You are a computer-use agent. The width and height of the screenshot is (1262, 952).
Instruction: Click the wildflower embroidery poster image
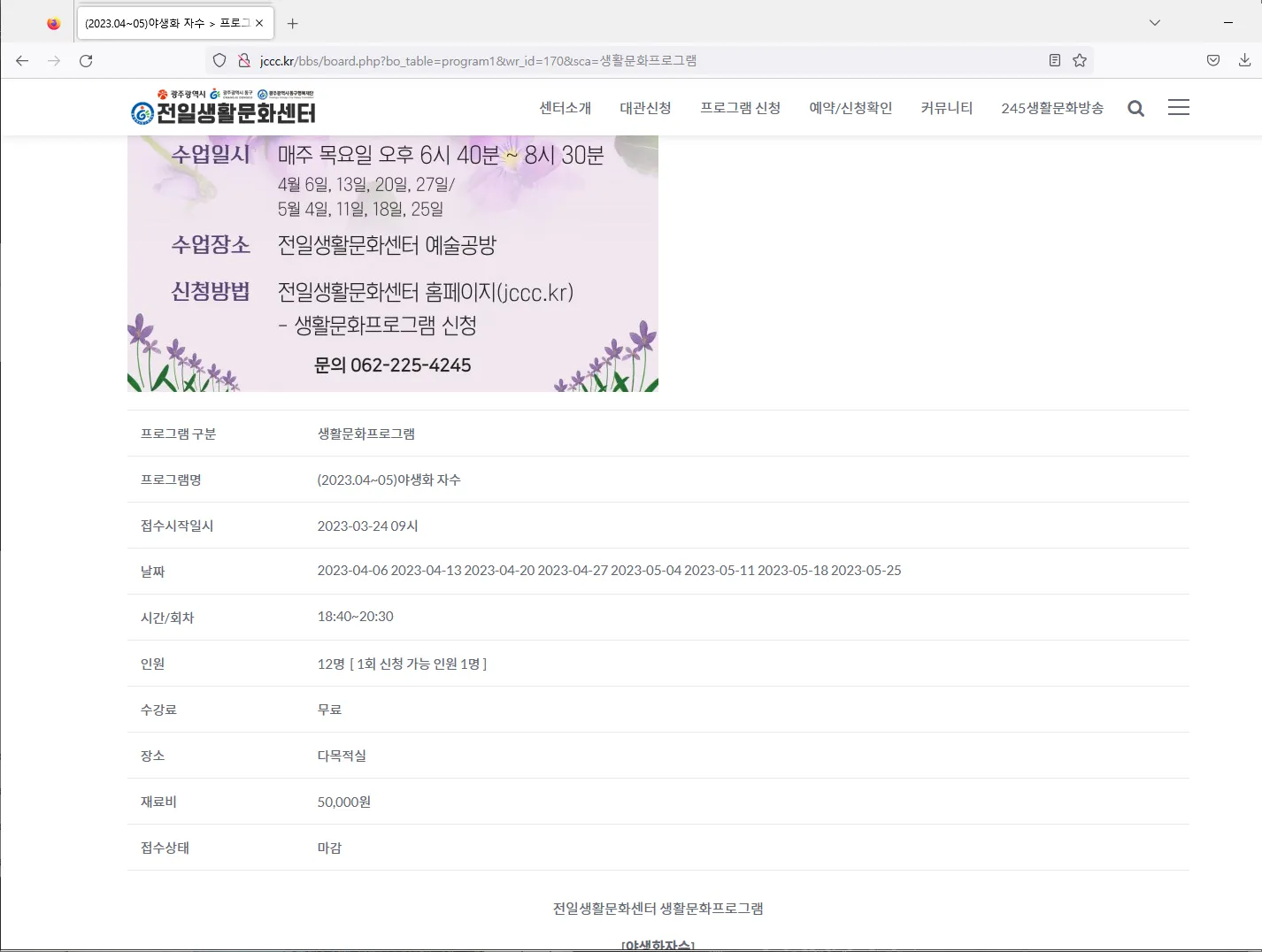click(x=393, y=264)
